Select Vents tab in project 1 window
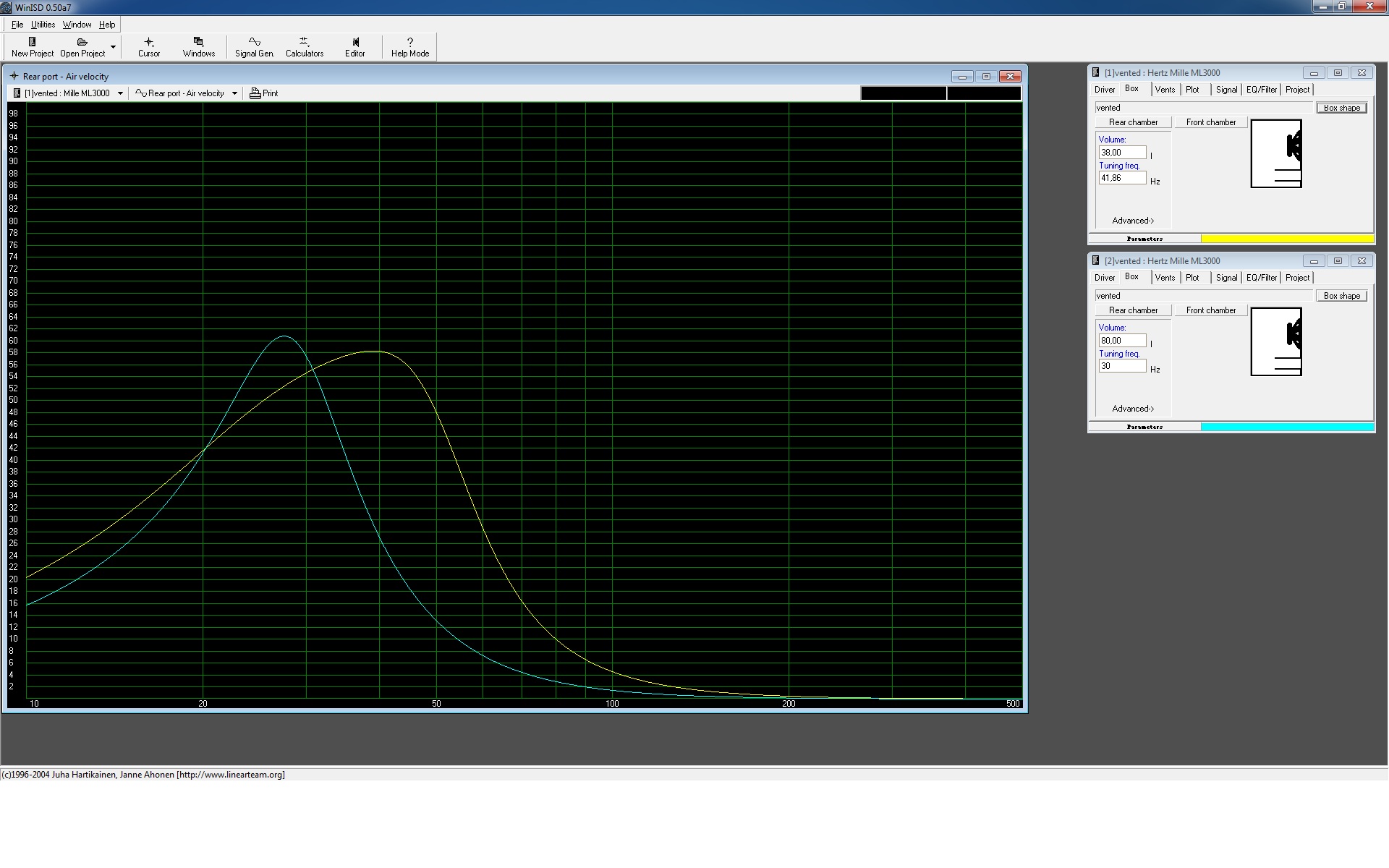The width and height of the screenshot is (1389, 868). pos(1165,90)
